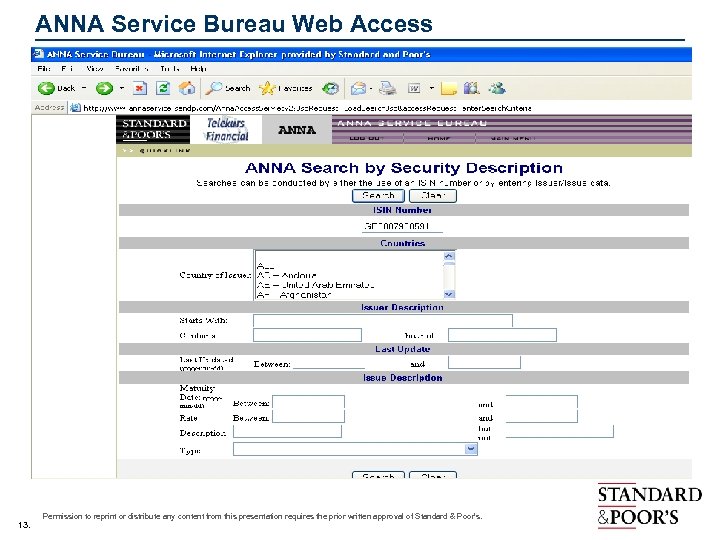Click the Last Update Between date field

click(x=329, y=363)
